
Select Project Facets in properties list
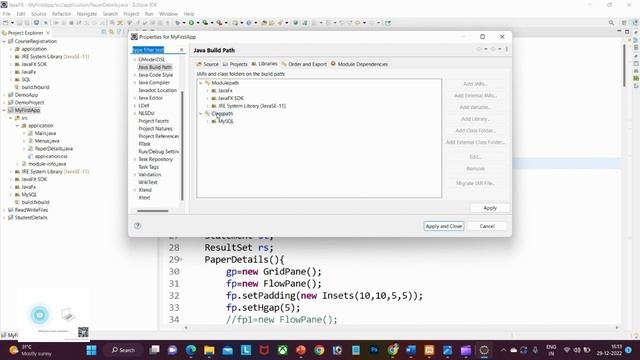[153, 121]
